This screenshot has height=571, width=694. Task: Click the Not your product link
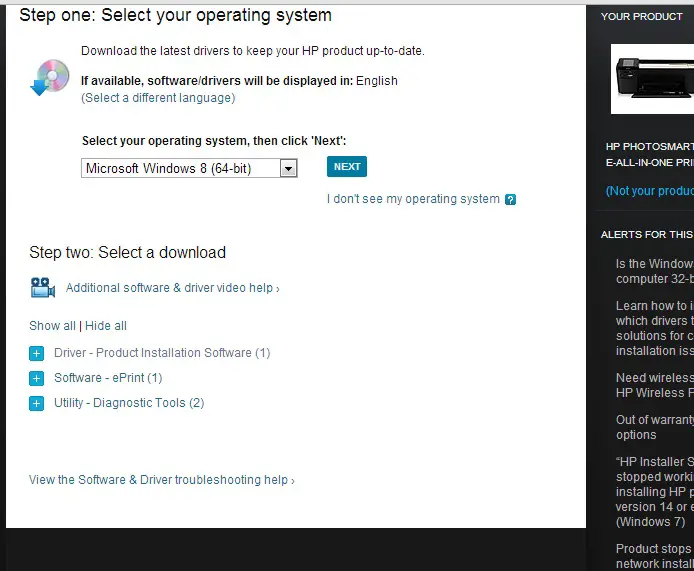click(x=649, y=191)
